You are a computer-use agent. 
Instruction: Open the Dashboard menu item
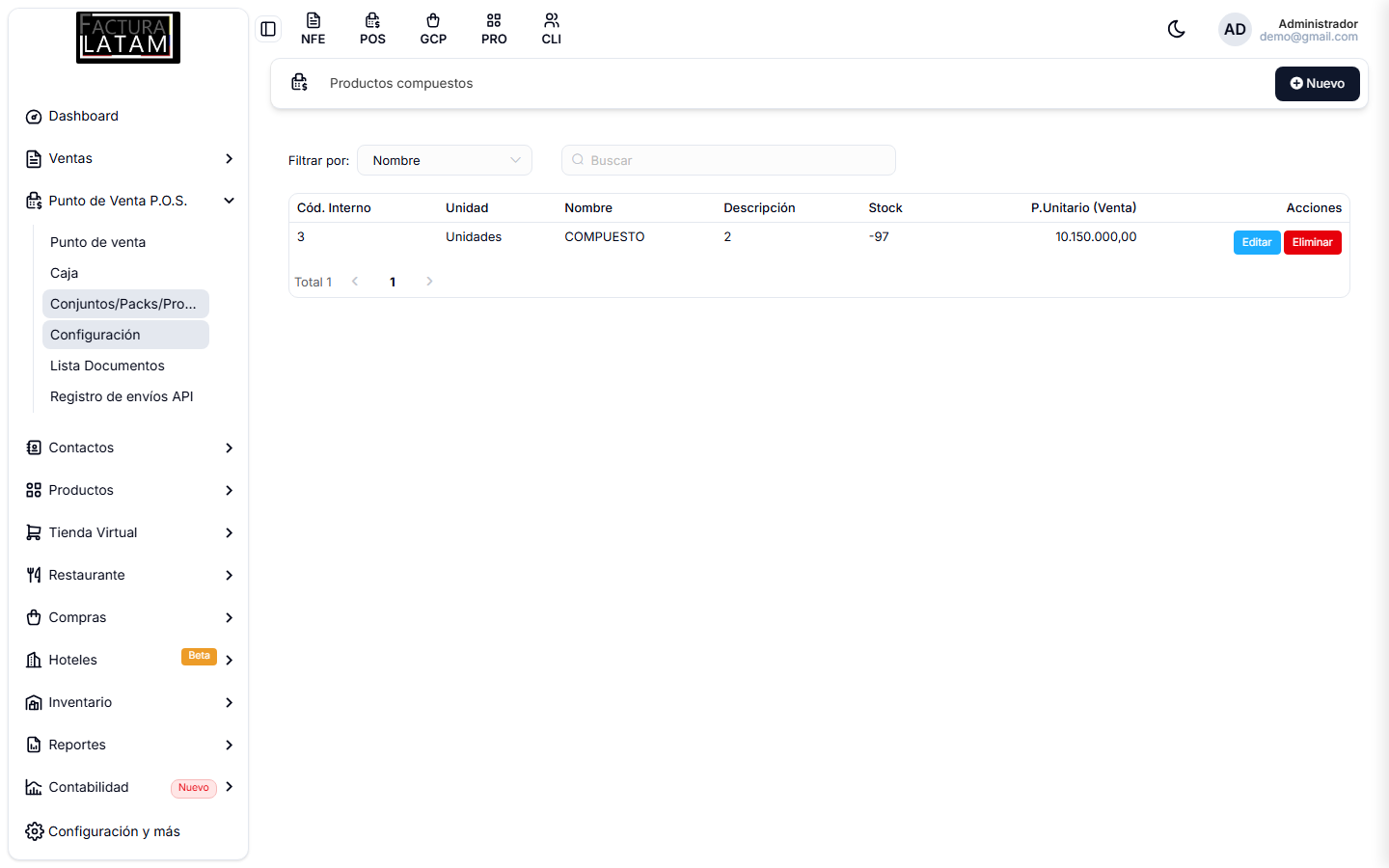[128, 116]
